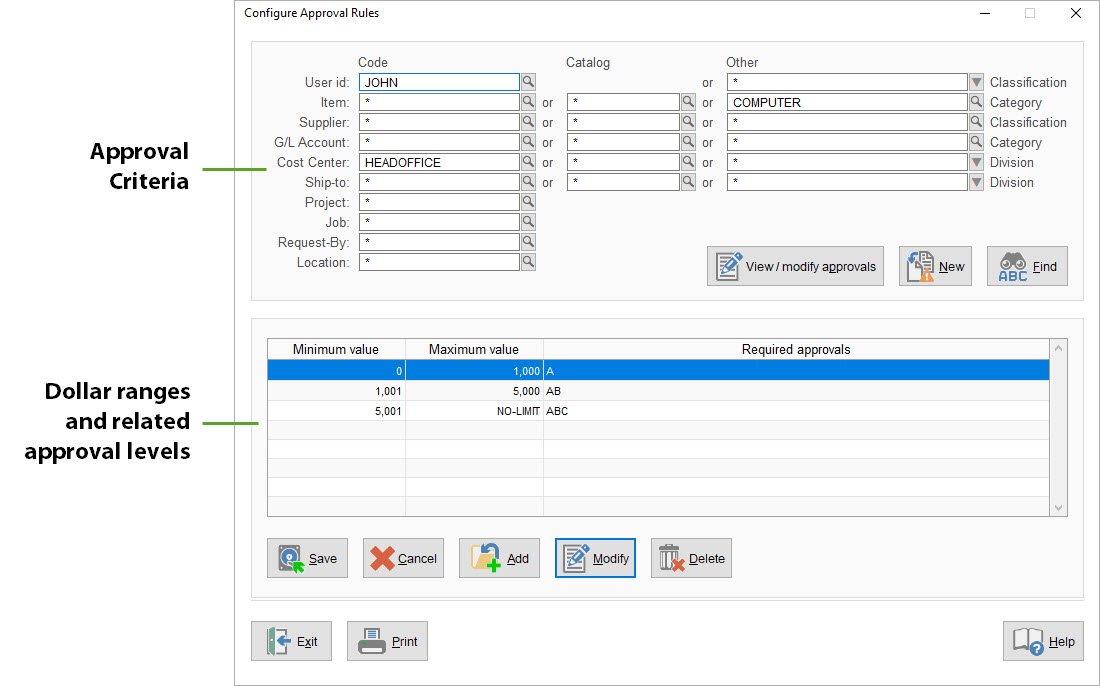Click the Project field magnifier icon
Screen dimensions: 1100x686
click(x=528, y=201)
